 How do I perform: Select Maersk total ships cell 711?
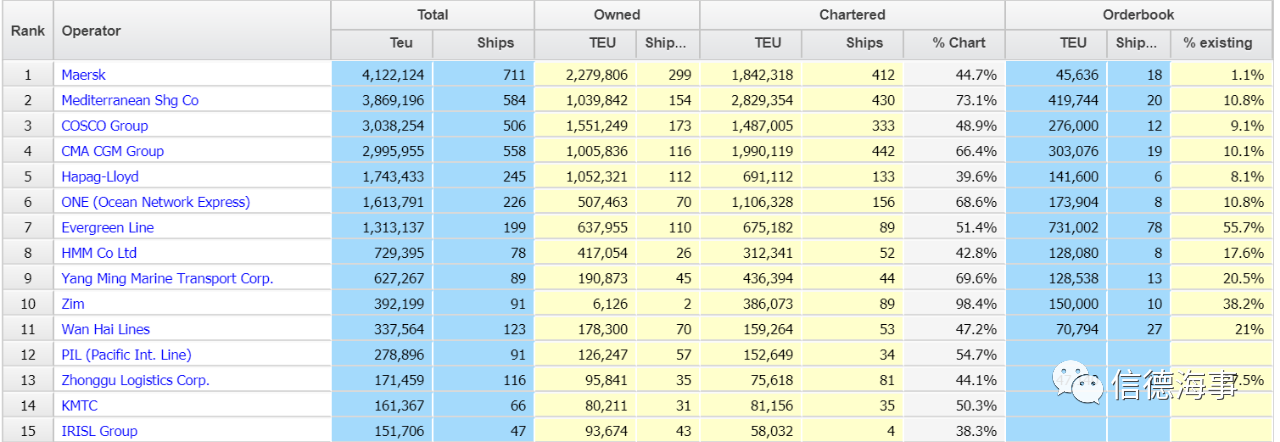[x=484, y=75]
